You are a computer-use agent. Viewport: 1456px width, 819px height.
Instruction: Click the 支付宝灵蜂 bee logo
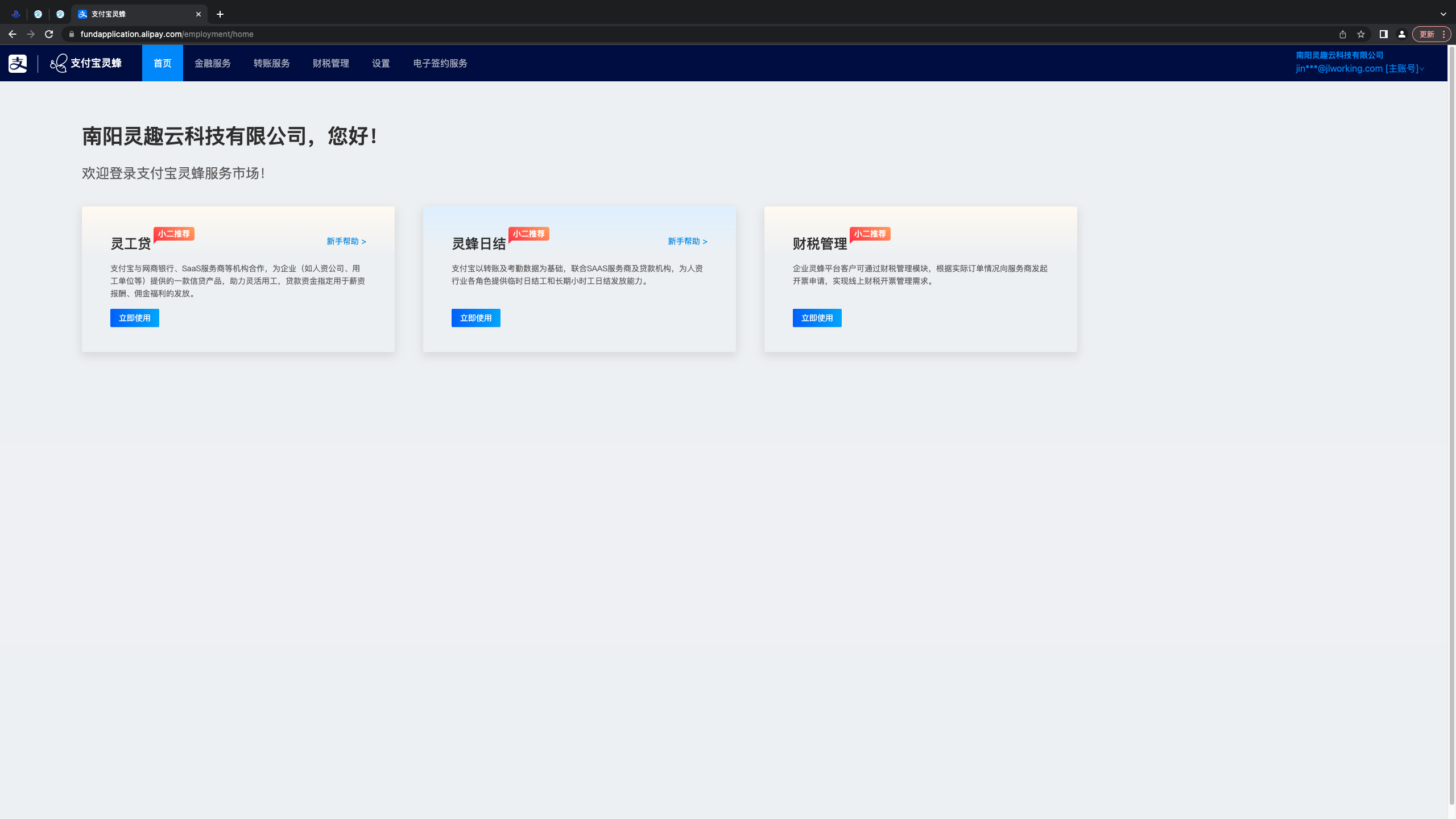(x=86, y=63)
